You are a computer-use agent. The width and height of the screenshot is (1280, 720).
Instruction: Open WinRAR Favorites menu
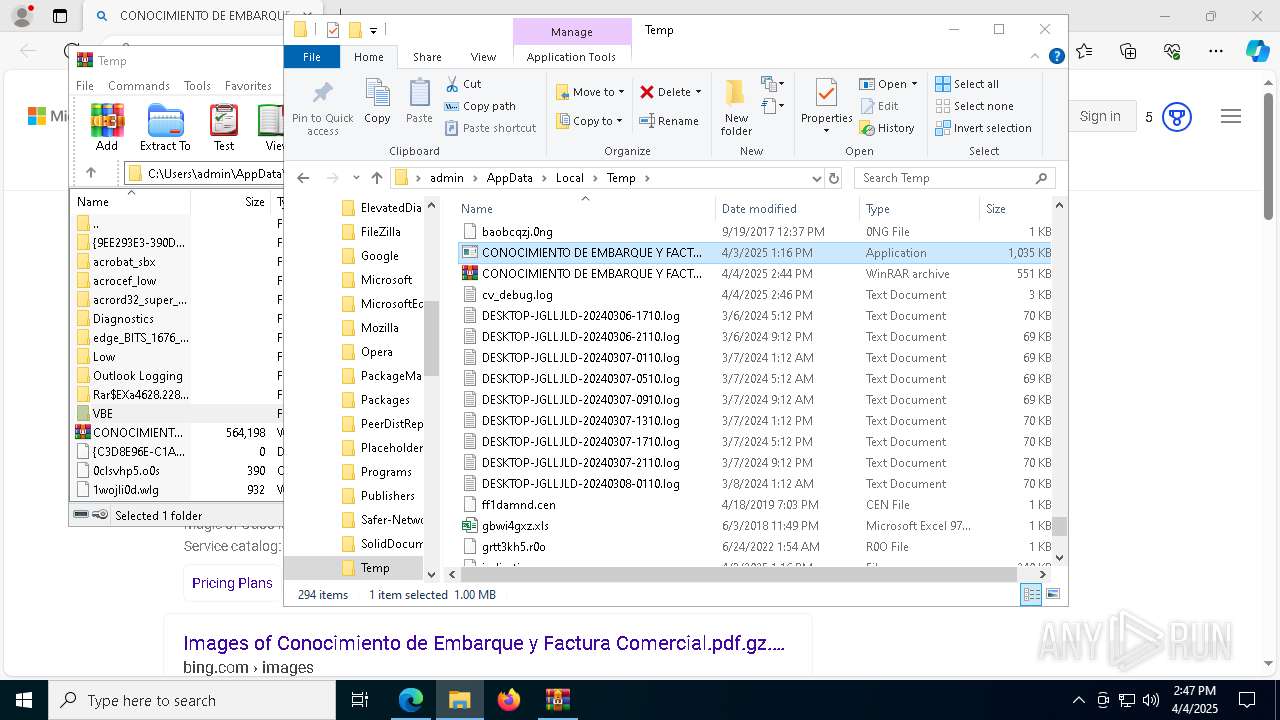[248, 86]
